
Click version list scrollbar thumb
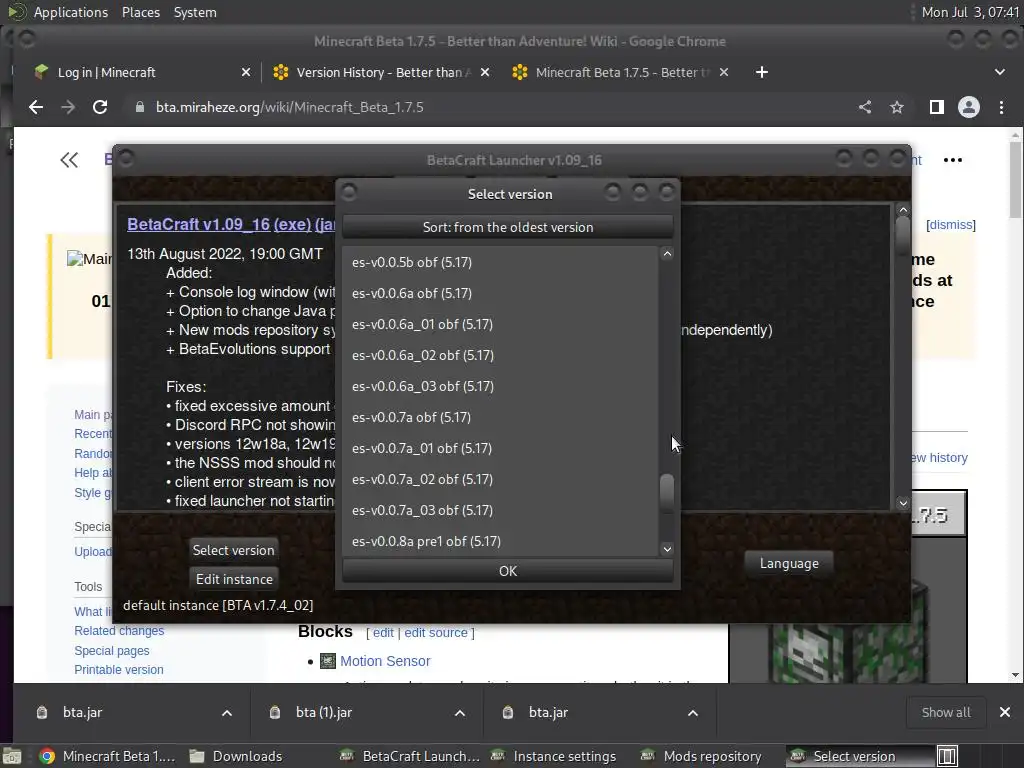(x=667, y=493)
